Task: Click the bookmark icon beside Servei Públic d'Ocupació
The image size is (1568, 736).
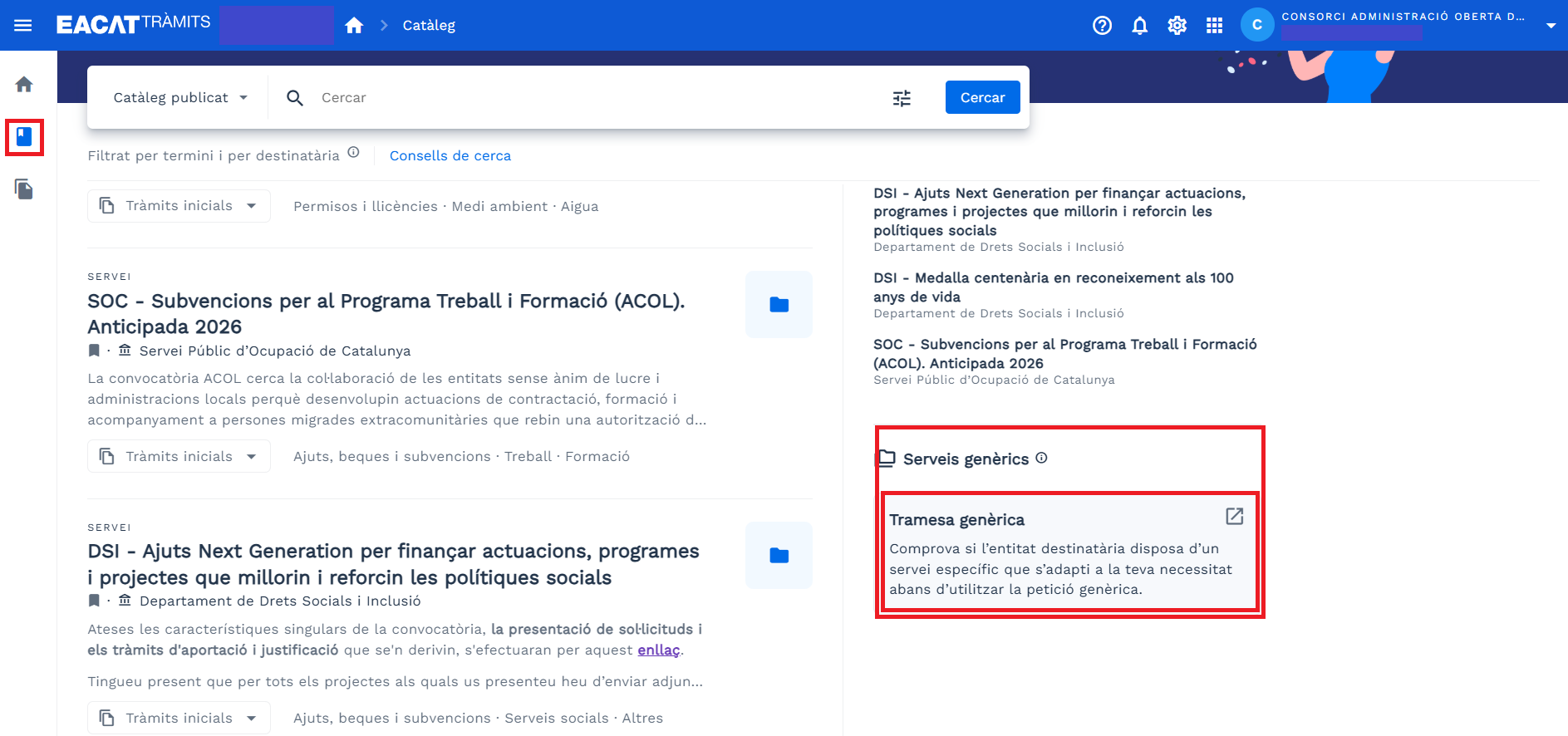Action: pos(94,351)
